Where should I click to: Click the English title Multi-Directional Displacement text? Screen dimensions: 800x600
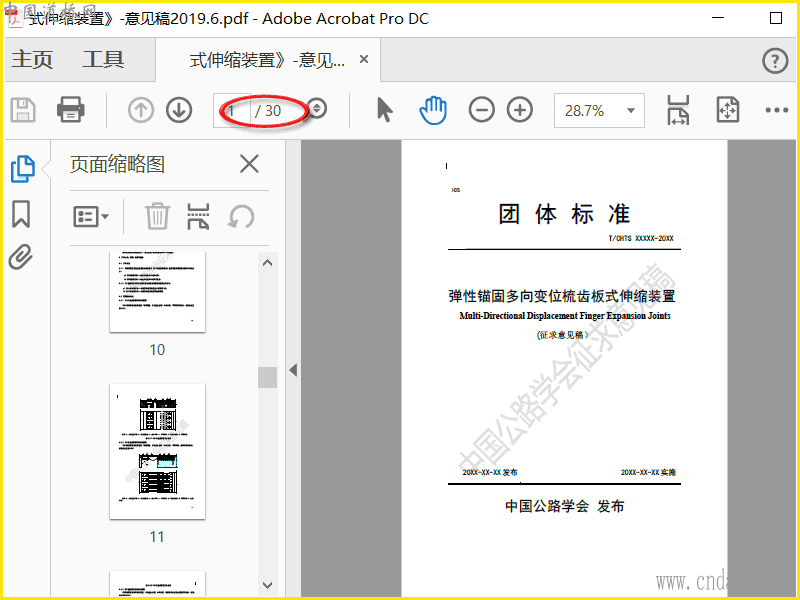click(x=564, y=316)
